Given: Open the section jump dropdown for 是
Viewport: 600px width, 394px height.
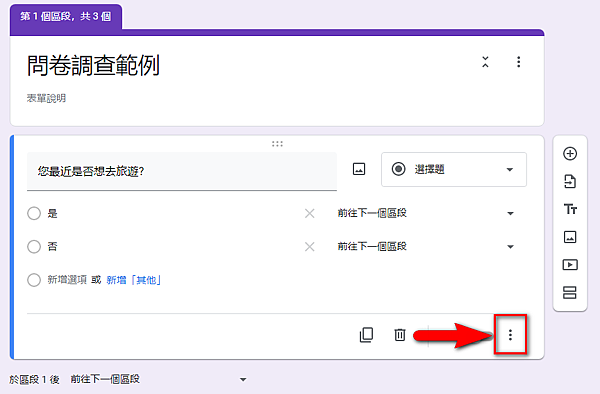Looking at the screenshot, I should (426, 213).
